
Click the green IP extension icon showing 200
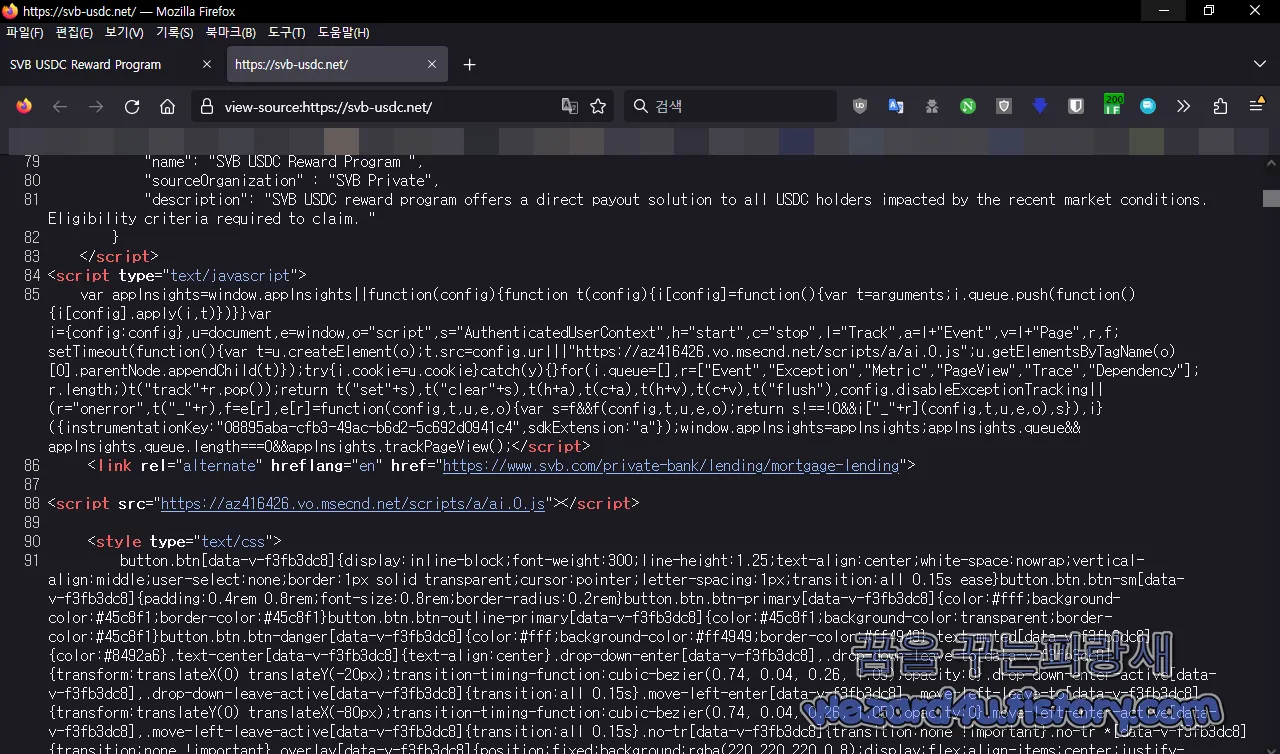pyautogui.click(x=1113, y=104)
